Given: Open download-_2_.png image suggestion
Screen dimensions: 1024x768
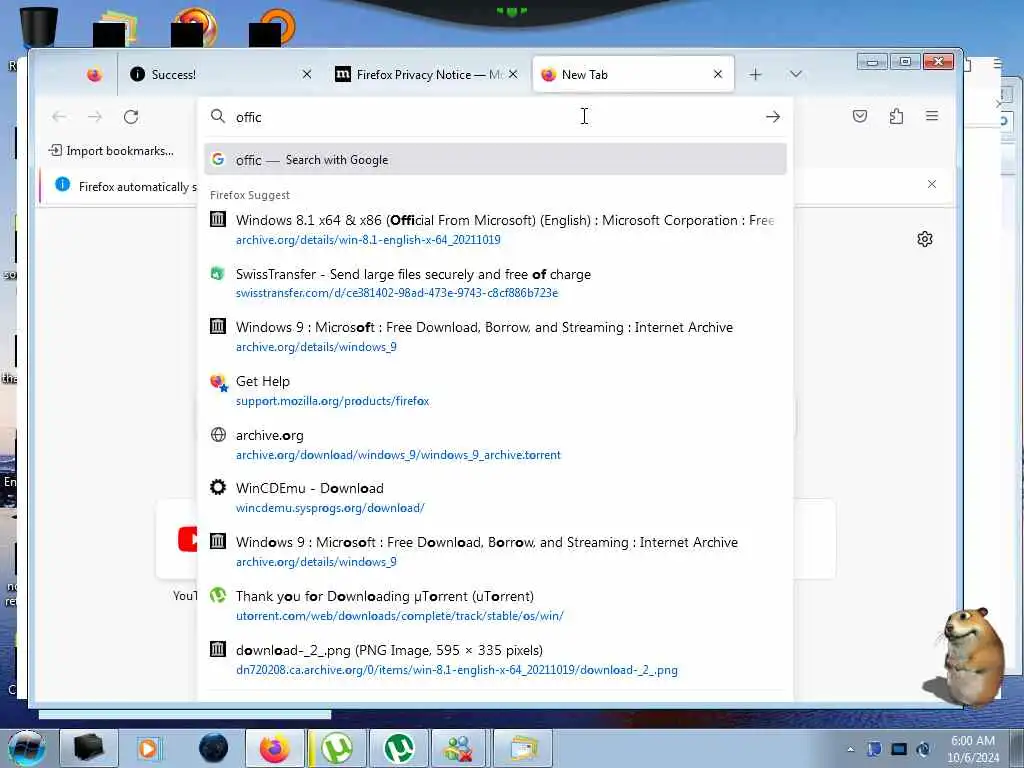Looking at the screenshot, I should coord(495,660).
